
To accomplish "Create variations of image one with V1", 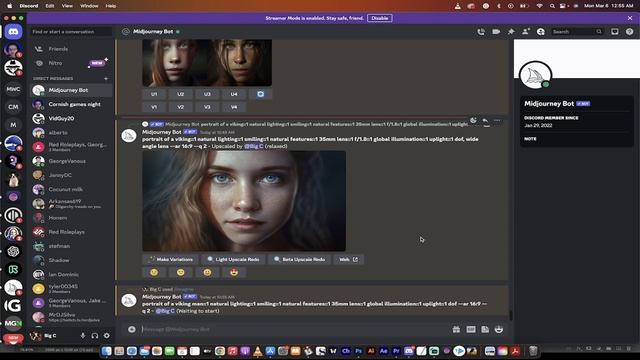I will click(154, 107).
